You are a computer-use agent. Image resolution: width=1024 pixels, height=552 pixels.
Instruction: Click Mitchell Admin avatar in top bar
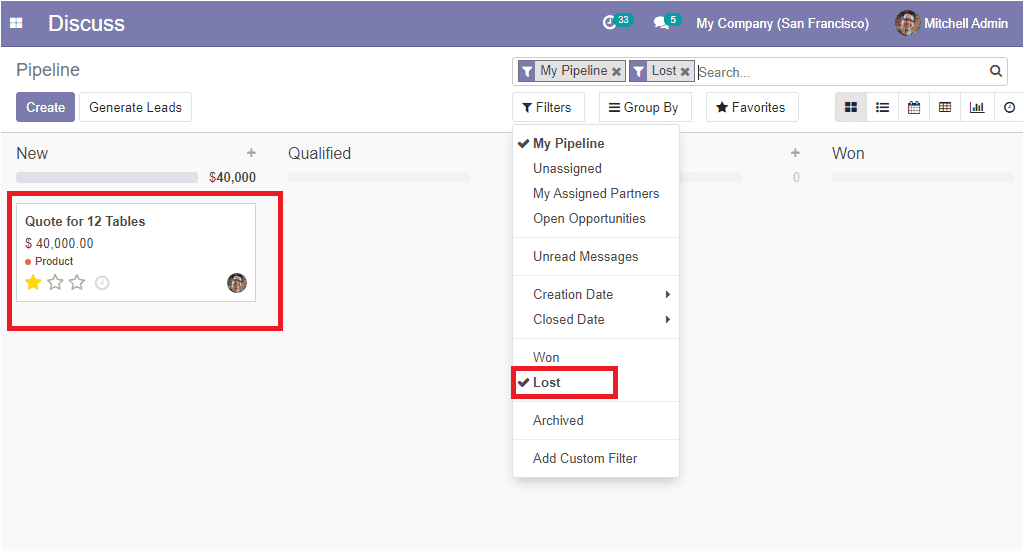(x=907, y=24)
